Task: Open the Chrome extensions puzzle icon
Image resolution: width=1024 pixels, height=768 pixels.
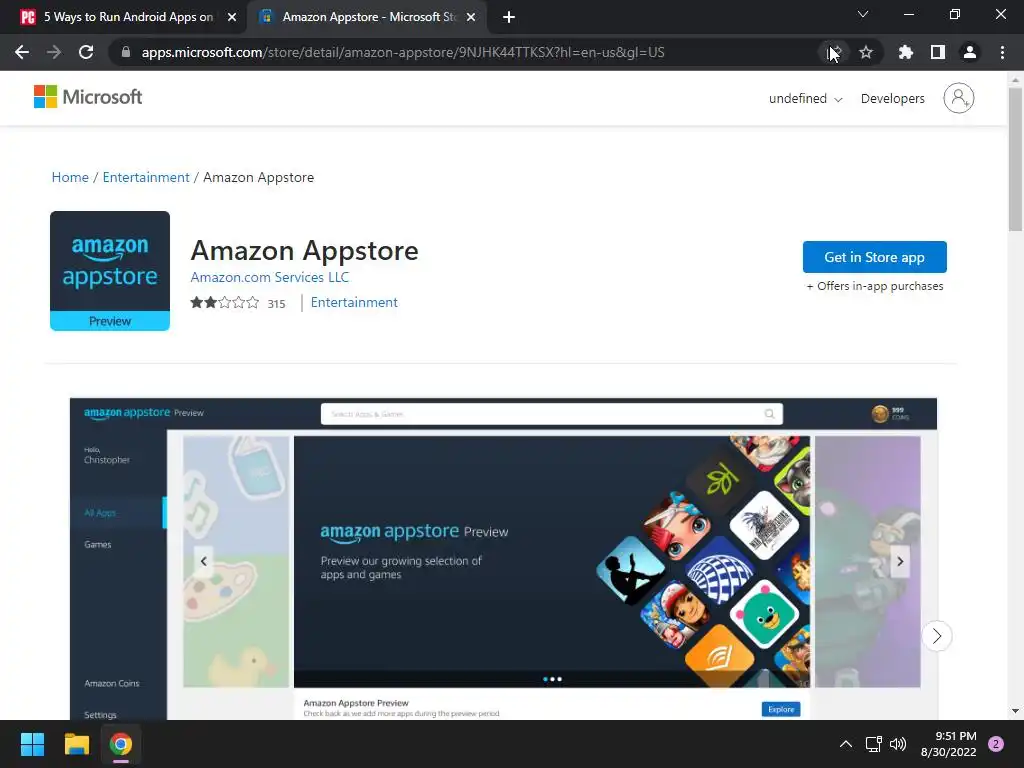Action: [x=905, y=52]
